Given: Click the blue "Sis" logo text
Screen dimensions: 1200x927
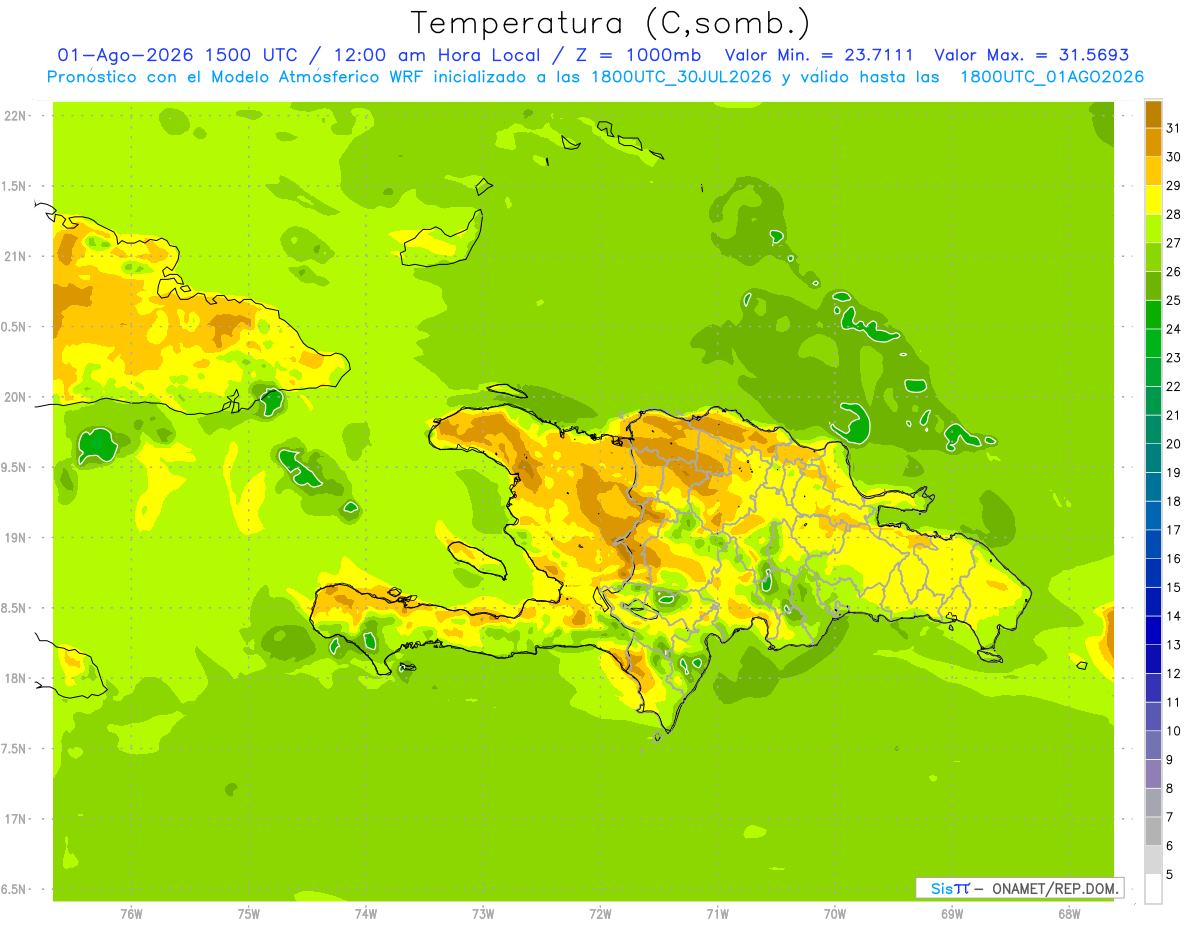Looking at the screenshot, I should click(941, 888).
